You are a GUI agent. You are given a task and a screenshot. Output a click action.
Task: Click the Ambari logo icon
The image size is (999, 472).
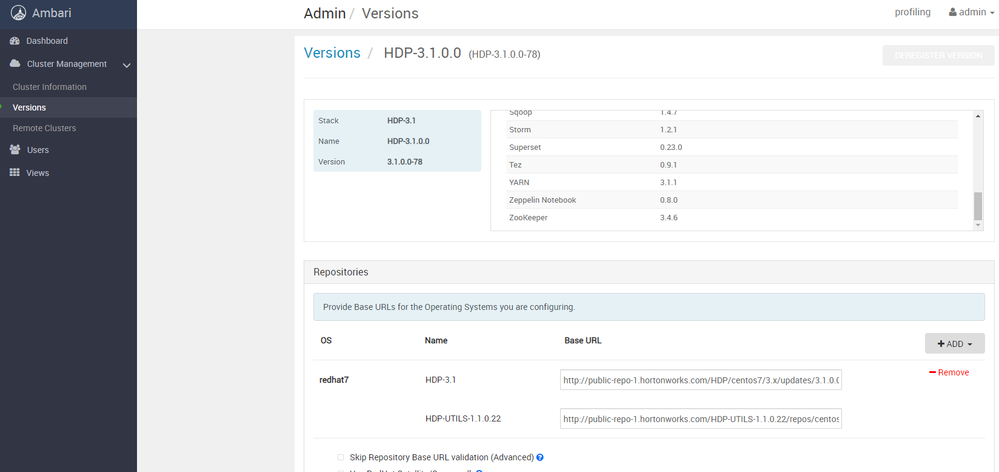point(16,14)
